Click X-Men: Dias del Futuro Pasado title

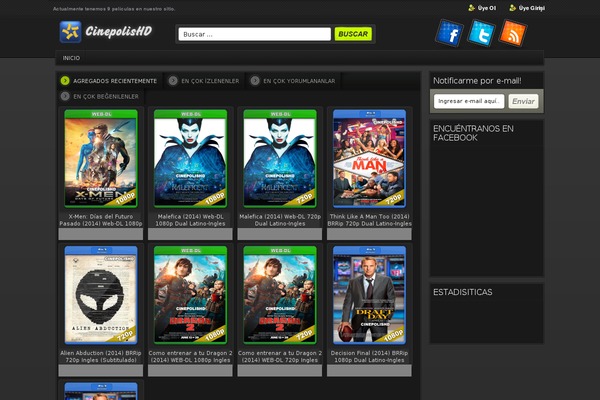click(101, 220)
